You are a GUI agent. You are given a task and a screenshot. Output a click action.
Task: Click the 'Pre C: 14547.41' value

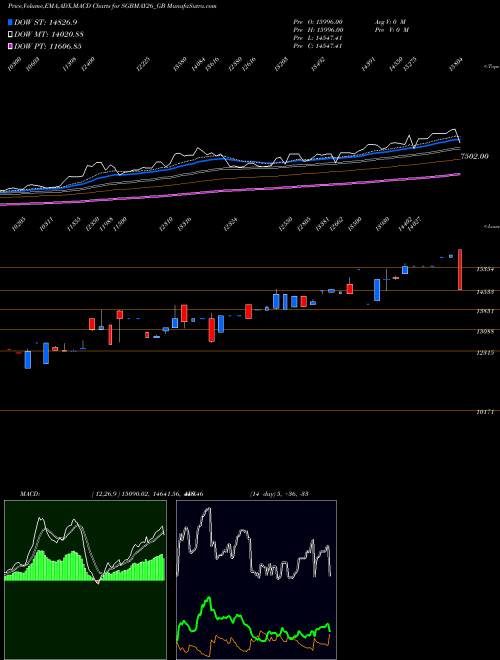tap(318, 46)
